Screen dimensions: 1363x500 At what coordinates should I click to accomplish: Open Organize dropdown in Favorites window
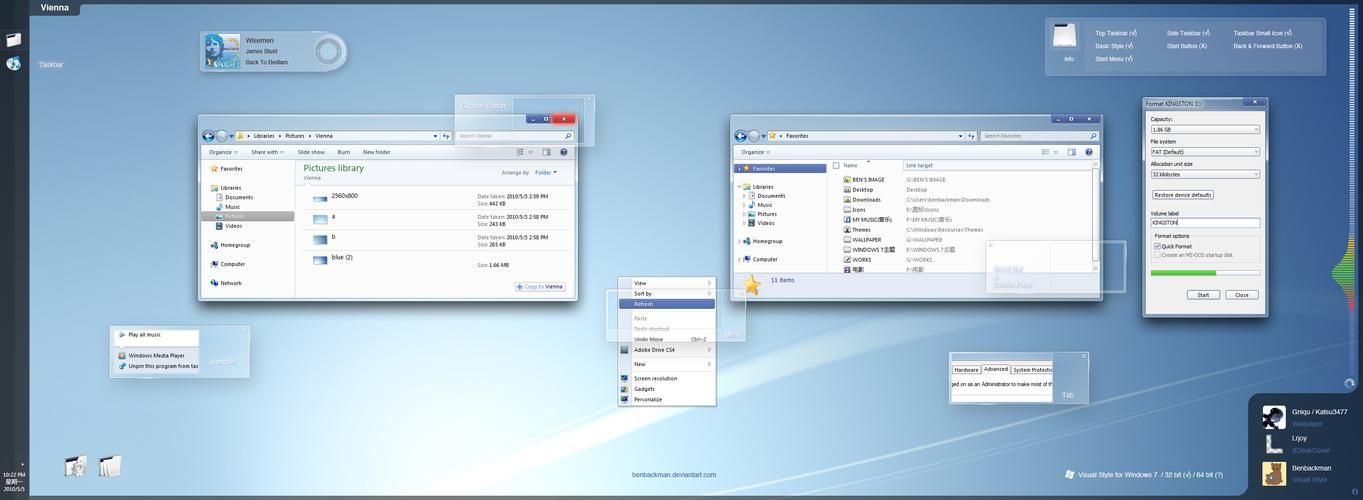(754, 152)
